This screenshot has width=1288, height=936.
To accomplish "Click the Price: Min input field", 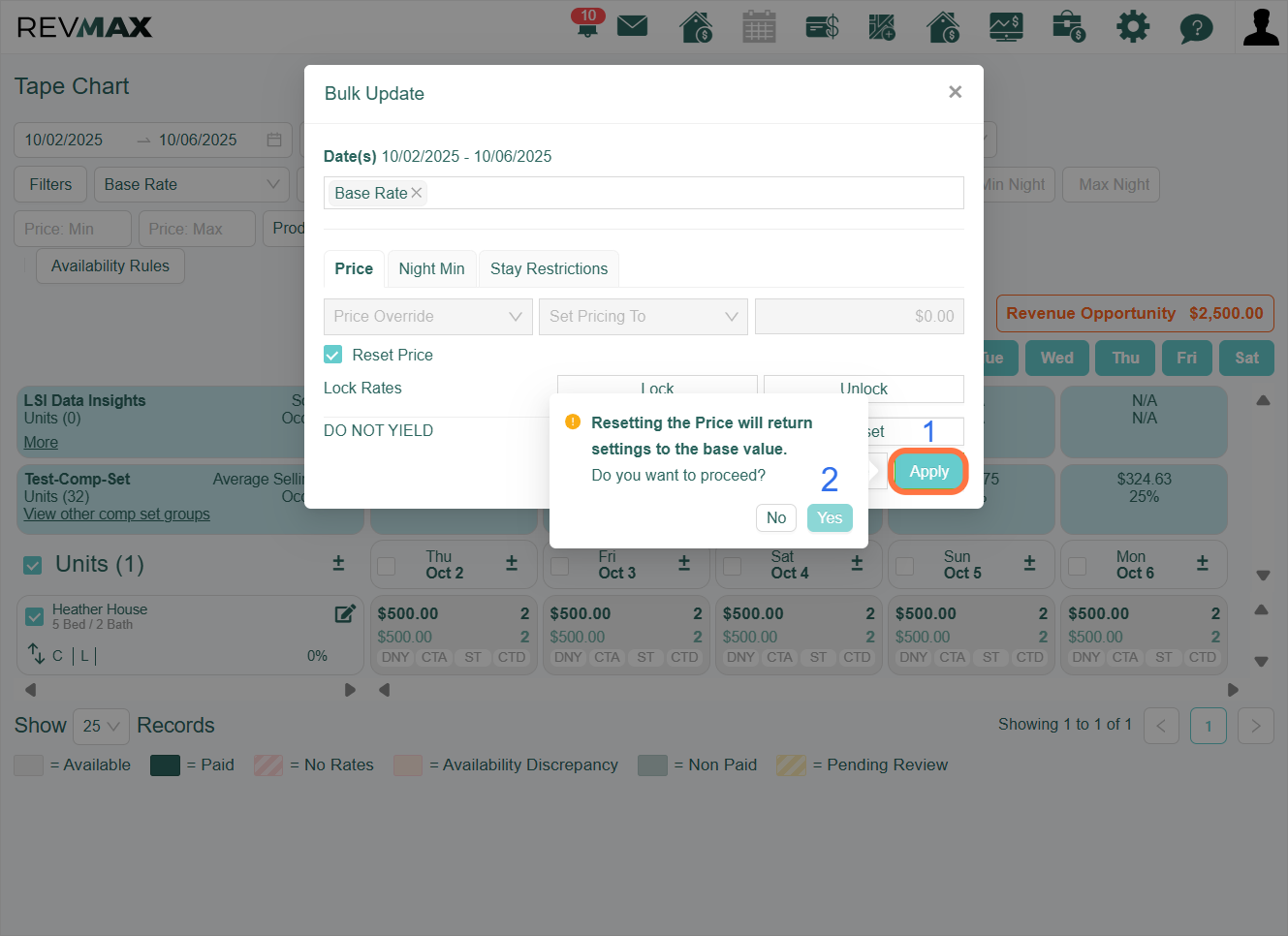I will click(73, 229).
